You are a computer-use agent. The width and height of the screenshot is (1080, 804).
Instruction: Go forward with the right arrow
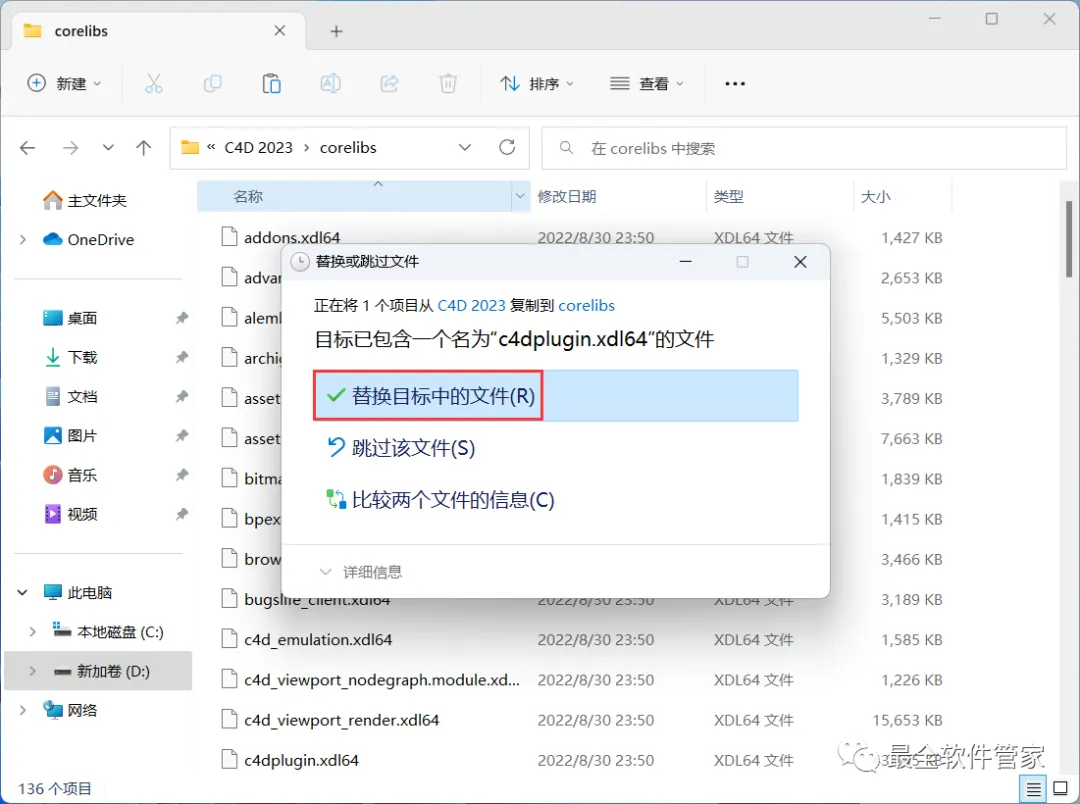coord(70,147)
